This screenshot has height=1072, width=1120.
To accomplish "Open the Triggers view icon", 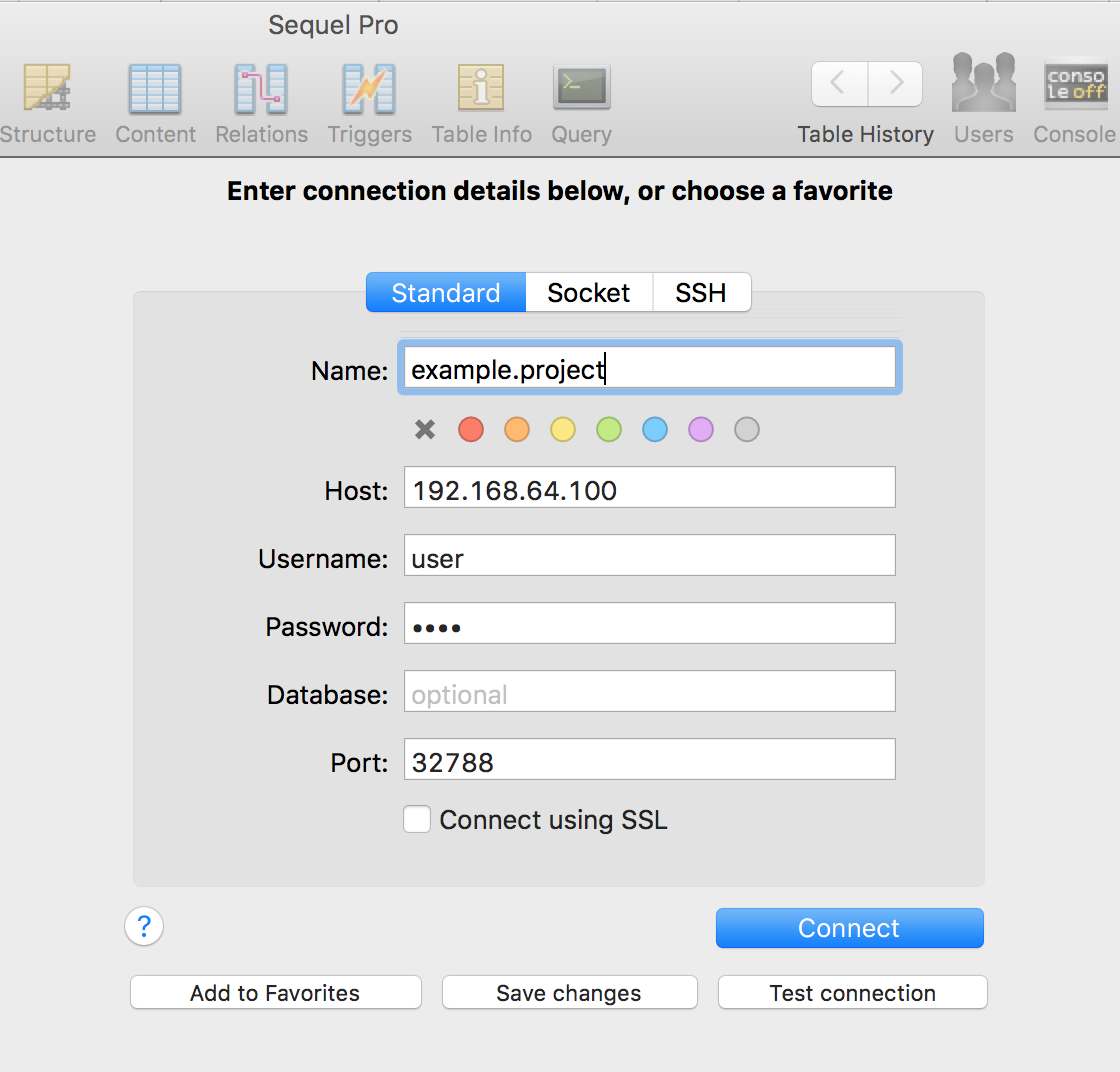I will (x=369, y=89).
